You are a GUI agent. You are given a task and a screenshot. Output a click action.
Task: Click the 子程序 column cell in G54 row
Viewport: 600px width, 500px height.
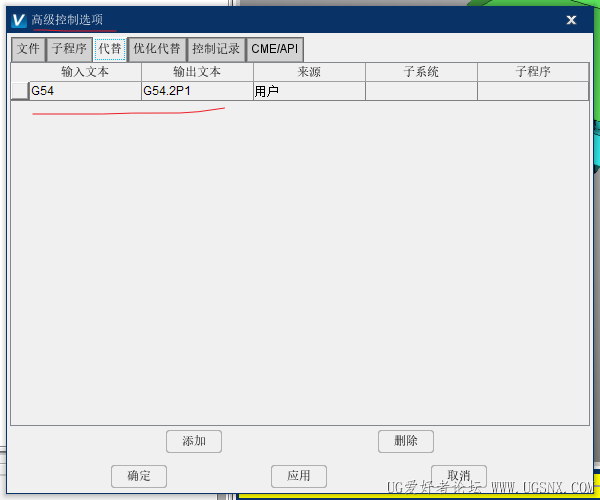(x=533, y=91)
